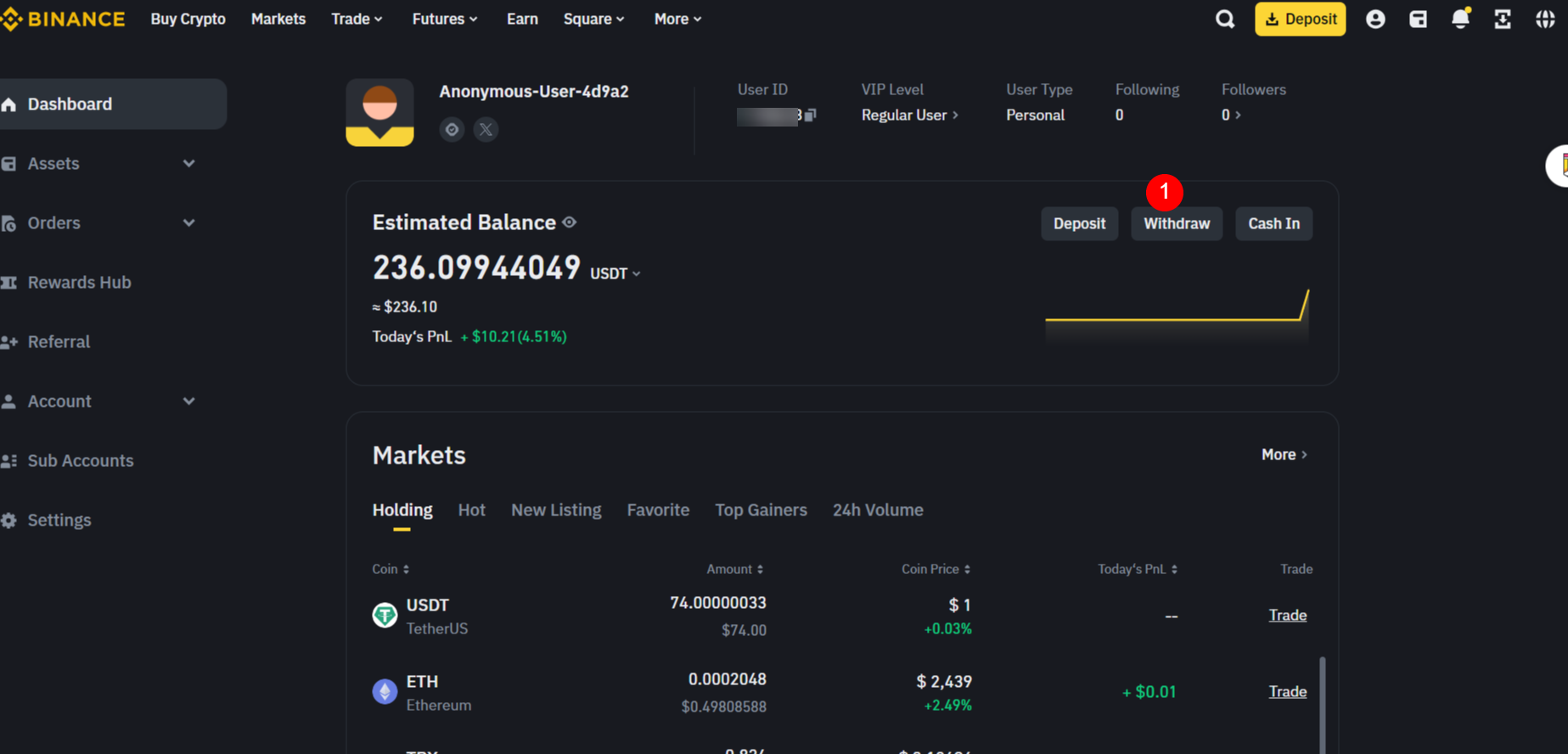Toggle estimated balance visibility eye
1568x754 pixels.
coord(570,222)
